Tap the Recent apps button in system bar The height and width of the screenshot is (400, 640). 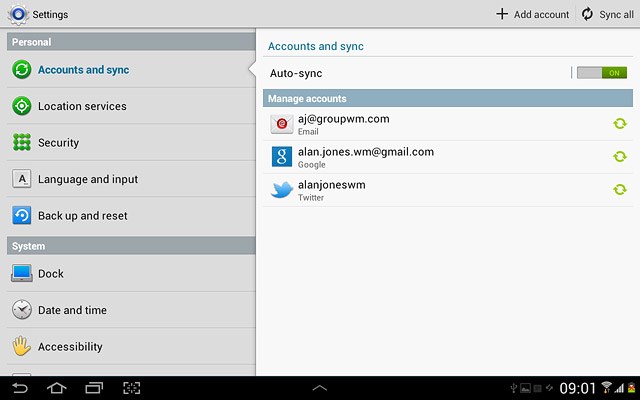coord(94,388)
